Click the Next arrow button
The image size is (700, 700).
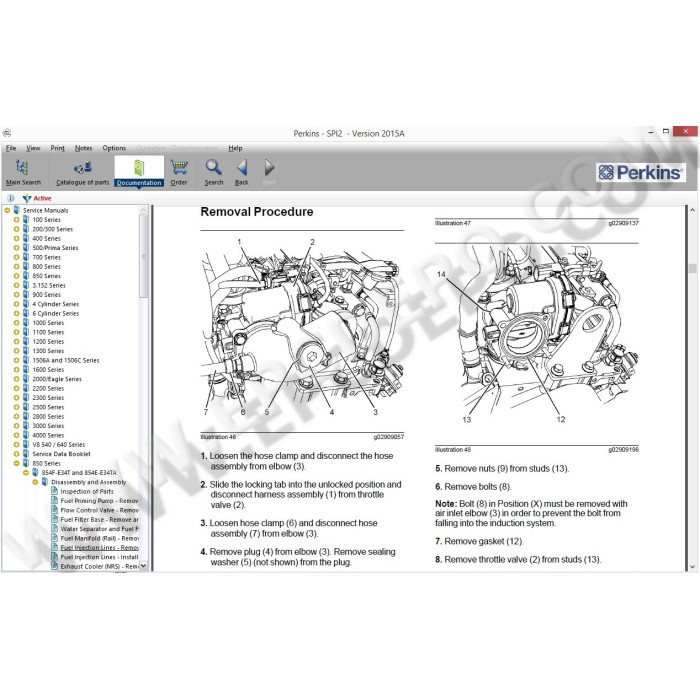[269, 172]
